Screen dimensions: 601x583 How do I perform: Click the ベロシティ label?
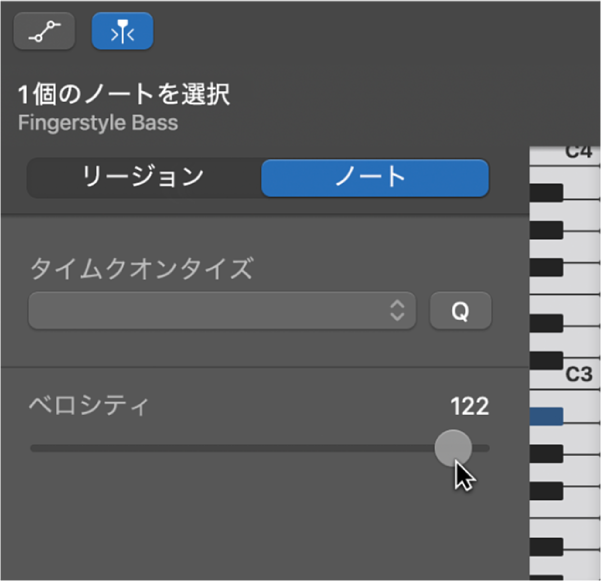click(89, 406)
